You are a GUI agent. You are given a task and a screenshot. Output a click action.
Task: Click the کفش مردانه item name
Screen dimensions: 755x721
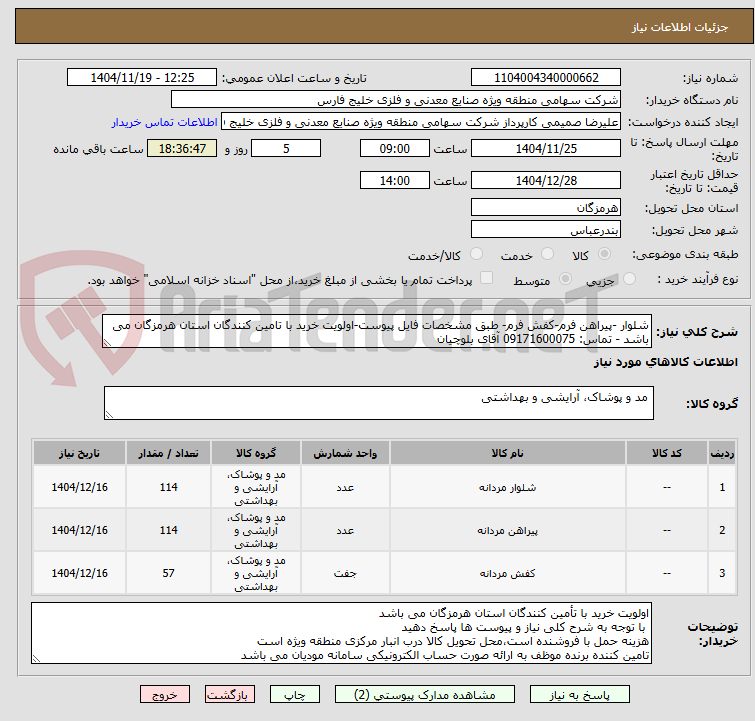[508, 573]
